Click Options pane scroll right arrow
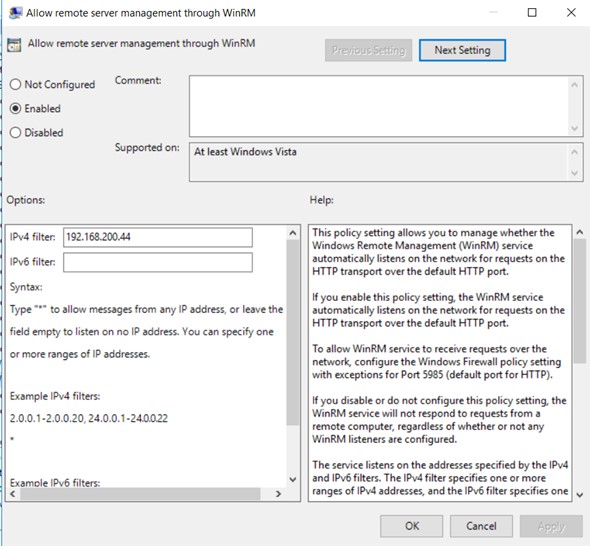The image size is (590, 546). pos(278,494)
